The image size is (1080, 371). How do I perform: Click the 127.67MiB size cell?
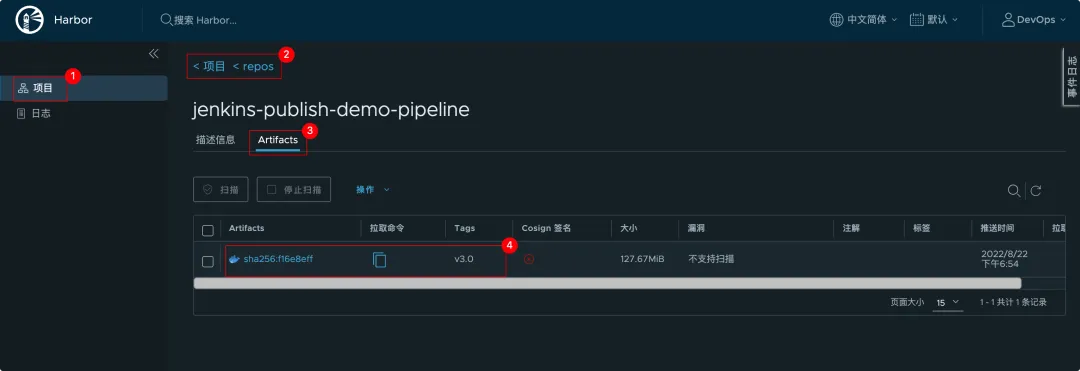coord(642,259)
